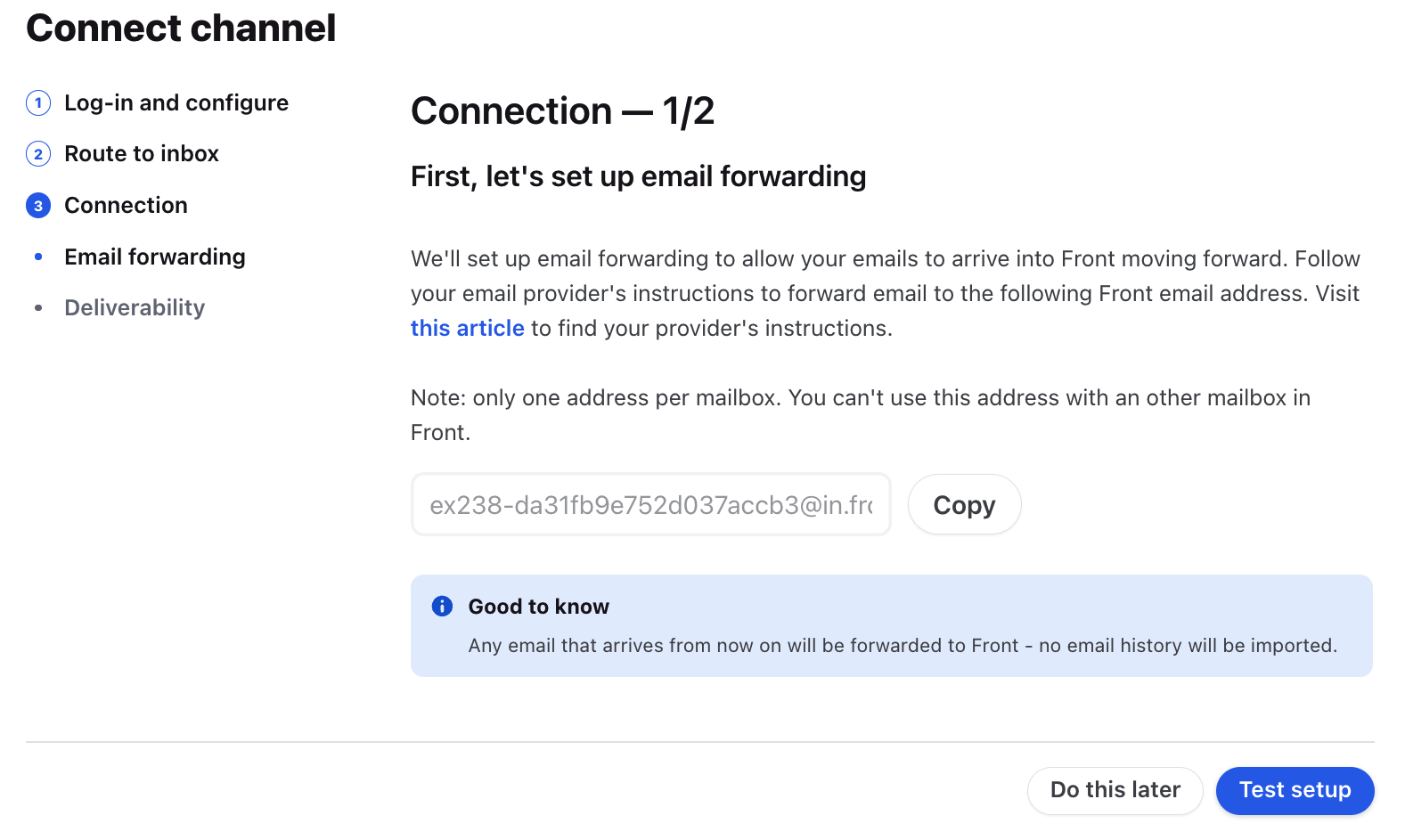Screen dimensions: 1405x840
Task: Open the Log-in and configure step
Action: pos(176,103)
